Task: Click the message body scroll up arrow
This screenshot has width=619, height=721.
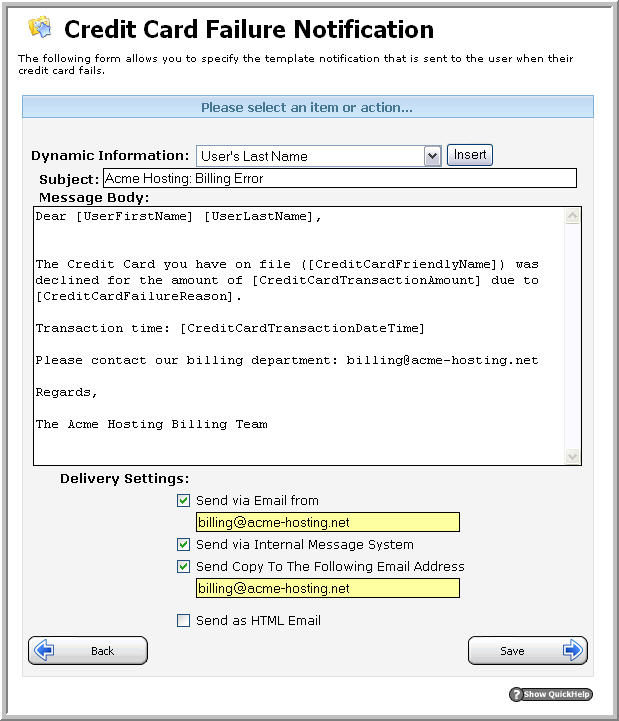Action: (x=573, y=216)
